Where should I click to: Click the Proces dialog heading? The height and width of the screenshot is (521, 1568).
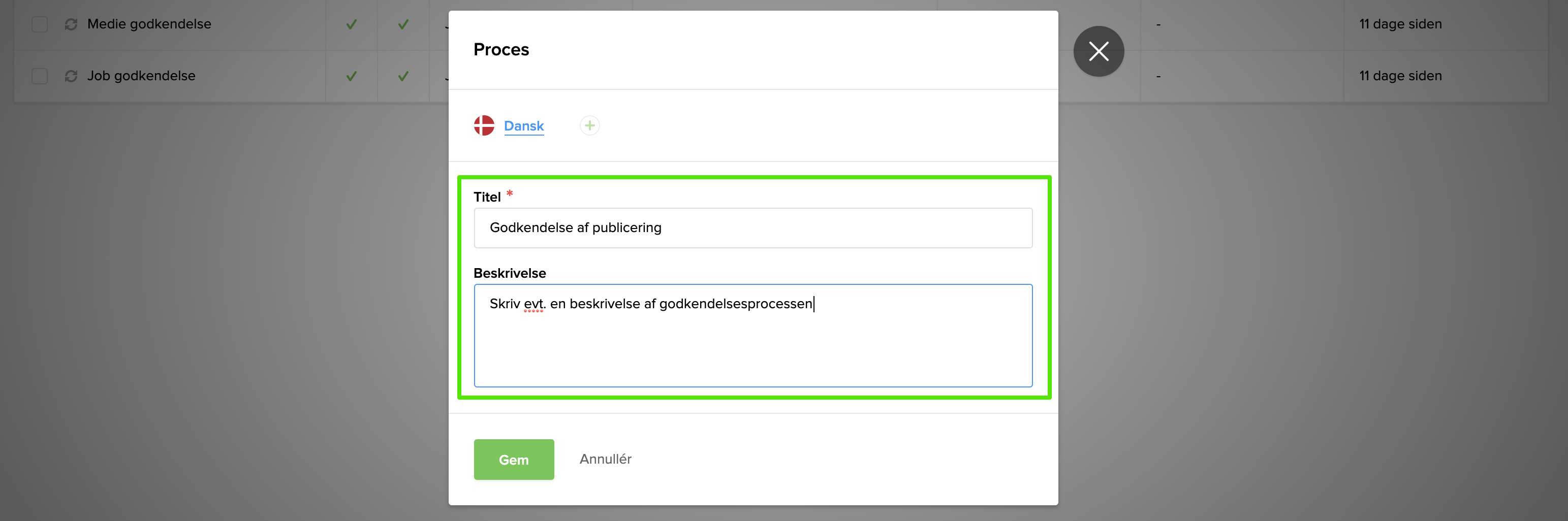click(x=501, y=49)
